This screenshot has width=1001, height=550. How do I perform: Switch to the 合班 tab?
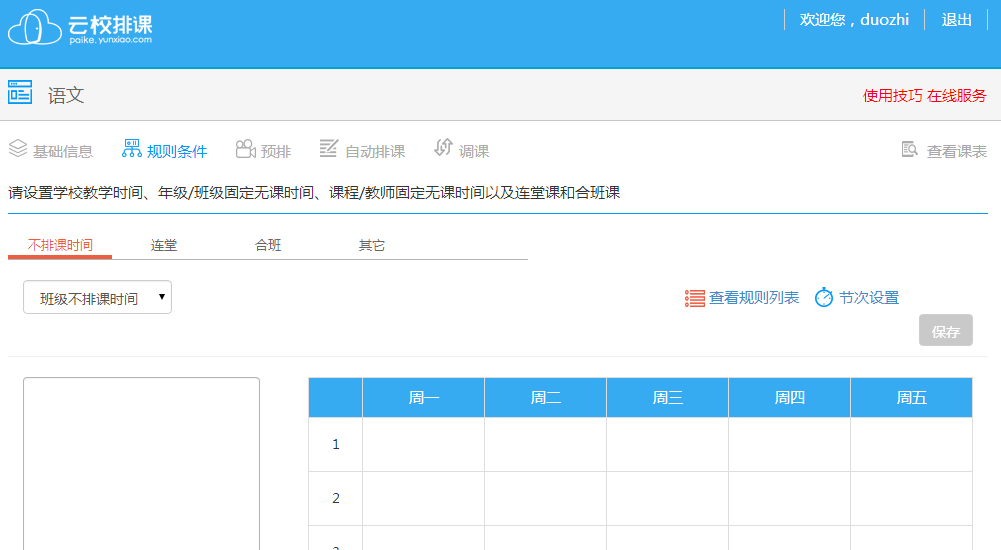(268, 246)
